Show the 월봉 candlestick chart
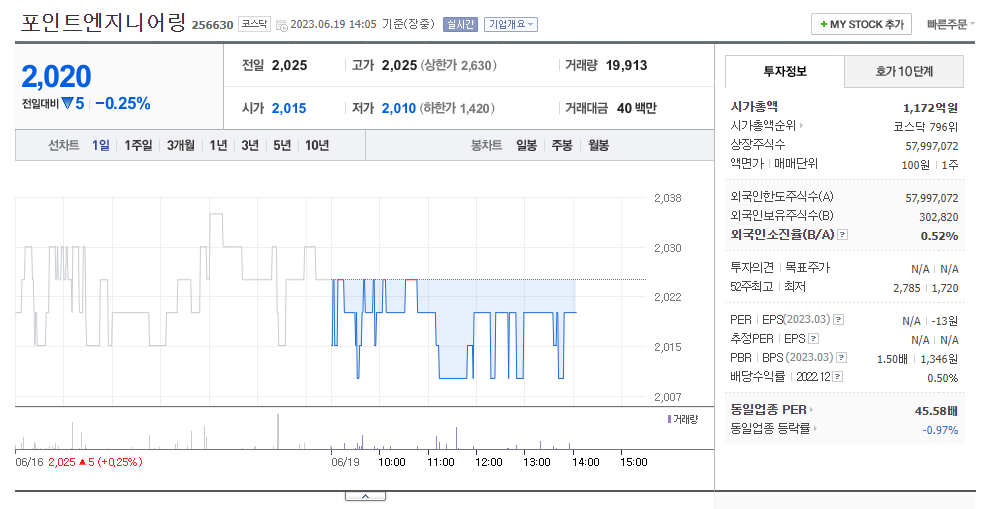Viewport: 992px width, 509px height. pos(598,145)
